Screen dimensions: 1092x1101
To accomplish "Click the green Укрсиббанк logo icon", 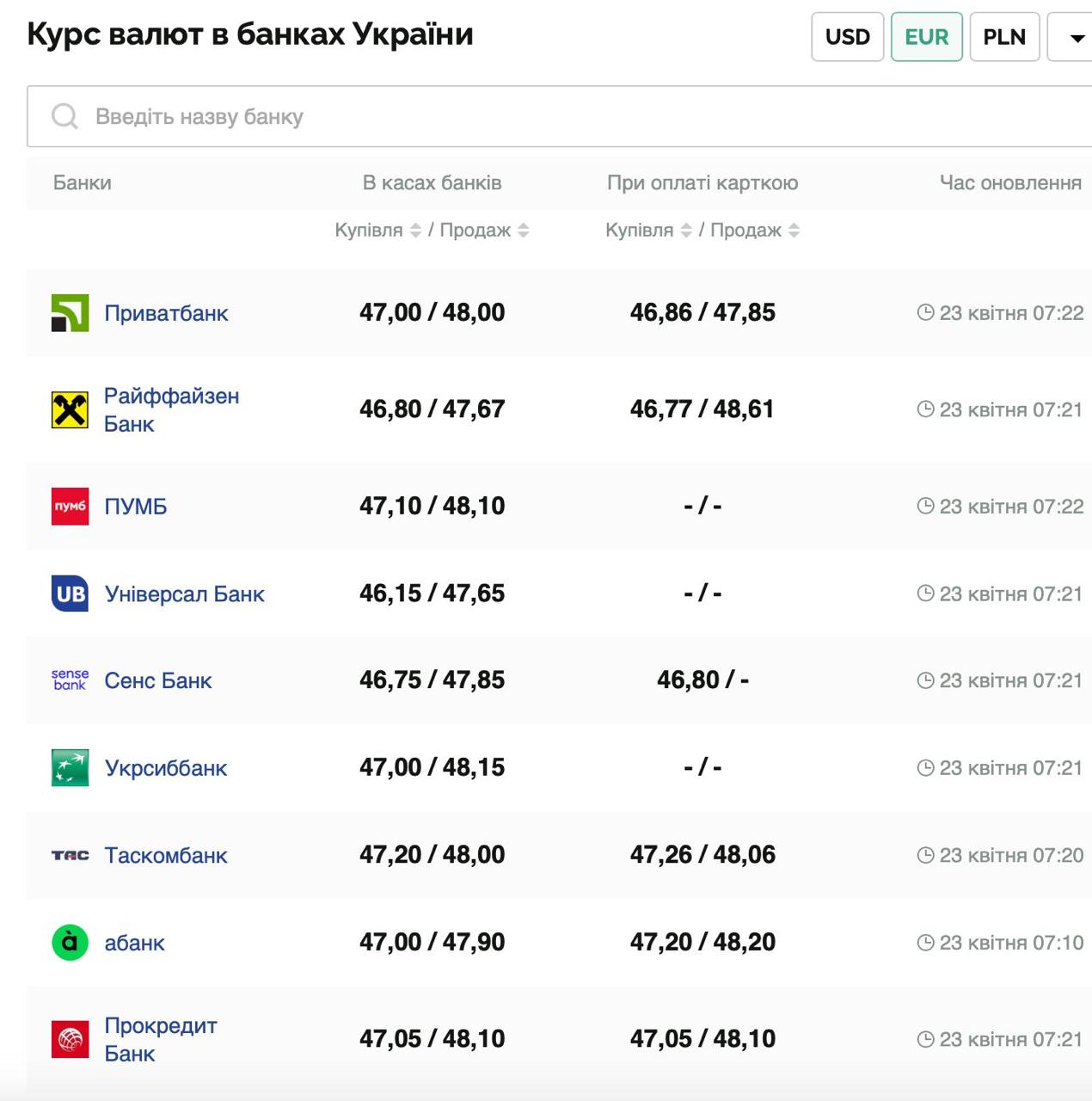I will point(70,768).
